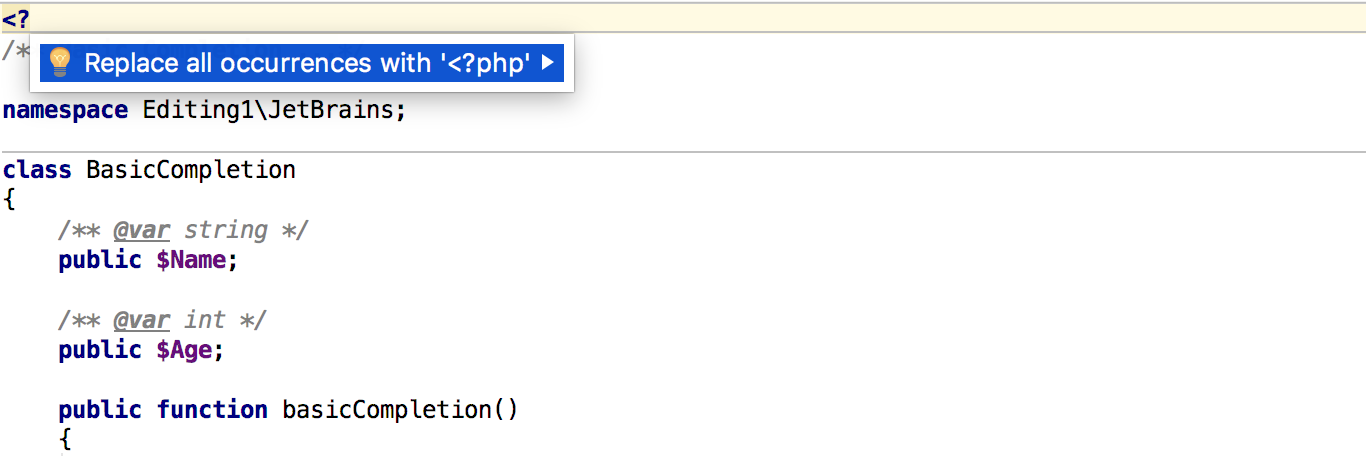
Task: Click the opening brace under basicCompletion()
Action: click(x=65, y=440)
